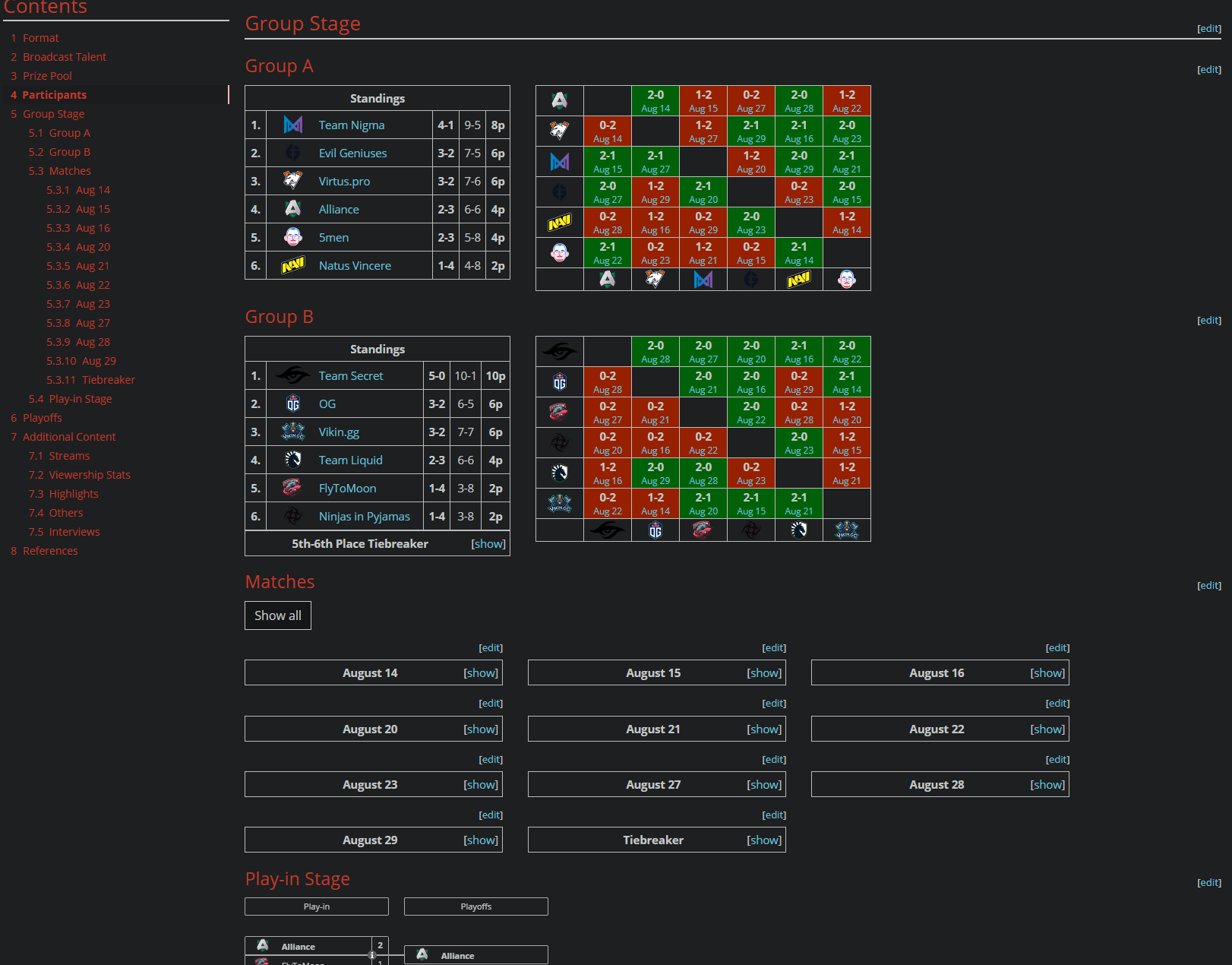Switch to the Playoffs bracket tab
Image resolution: width=1232 pixels, height=965 pixels.
pyautogui.click(x=475, y=906)
